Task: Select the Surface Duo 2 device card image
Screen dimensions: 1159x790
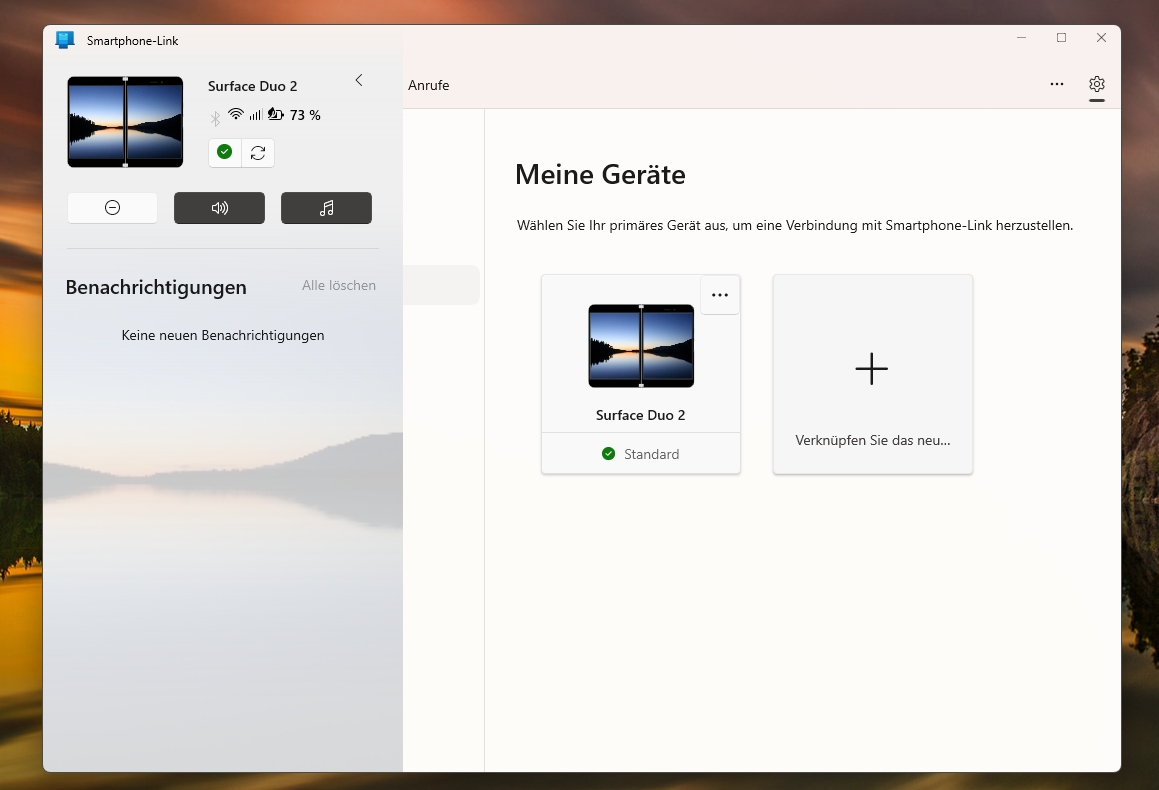Action: click(x=641, y=346)
